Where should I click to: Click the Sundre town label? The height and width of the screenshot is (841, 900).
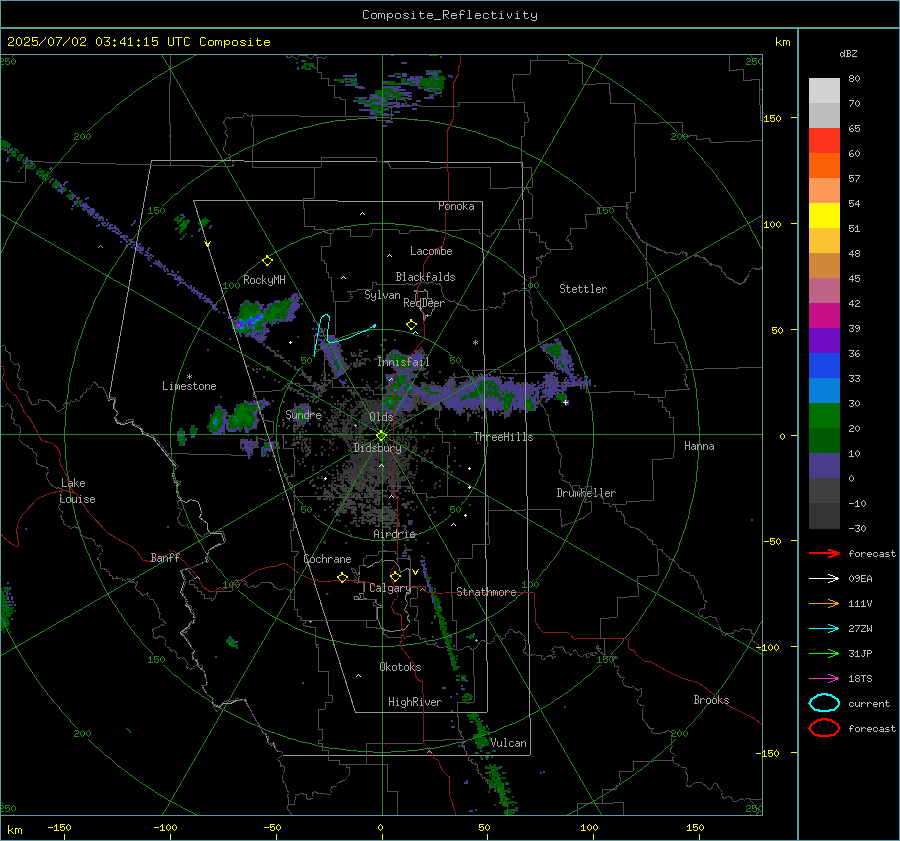(303, 415)
